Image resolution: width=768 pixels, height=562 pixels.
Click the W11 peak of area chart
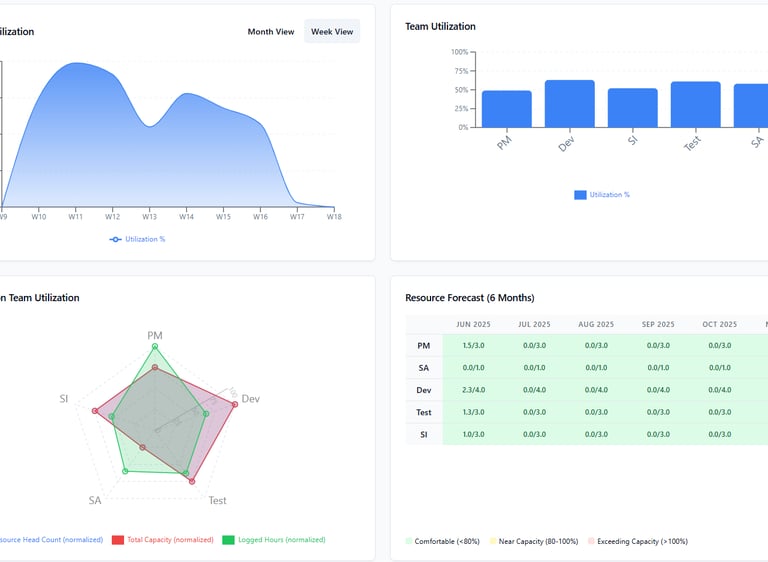75,63
